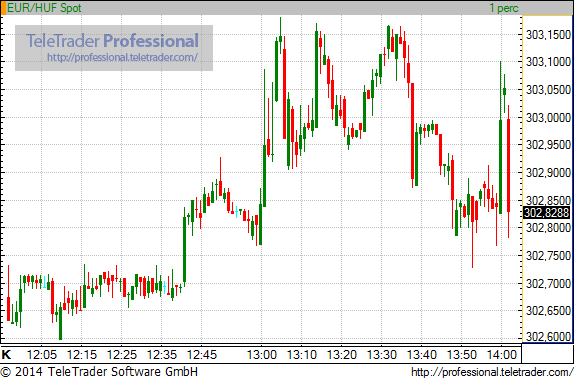
Task: Click the EUR/HUF Spot chart title
Action: tap(44, 8)
